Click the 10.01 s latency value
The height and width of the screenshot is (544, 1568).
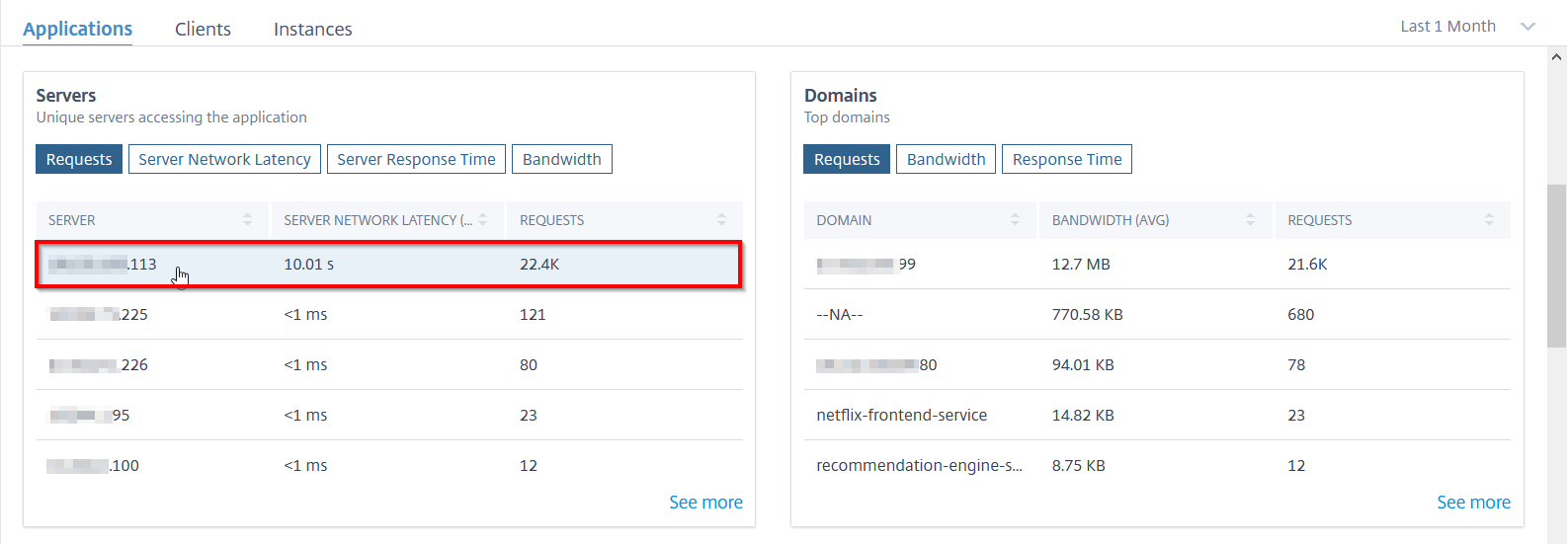click(x=309, y=265)
